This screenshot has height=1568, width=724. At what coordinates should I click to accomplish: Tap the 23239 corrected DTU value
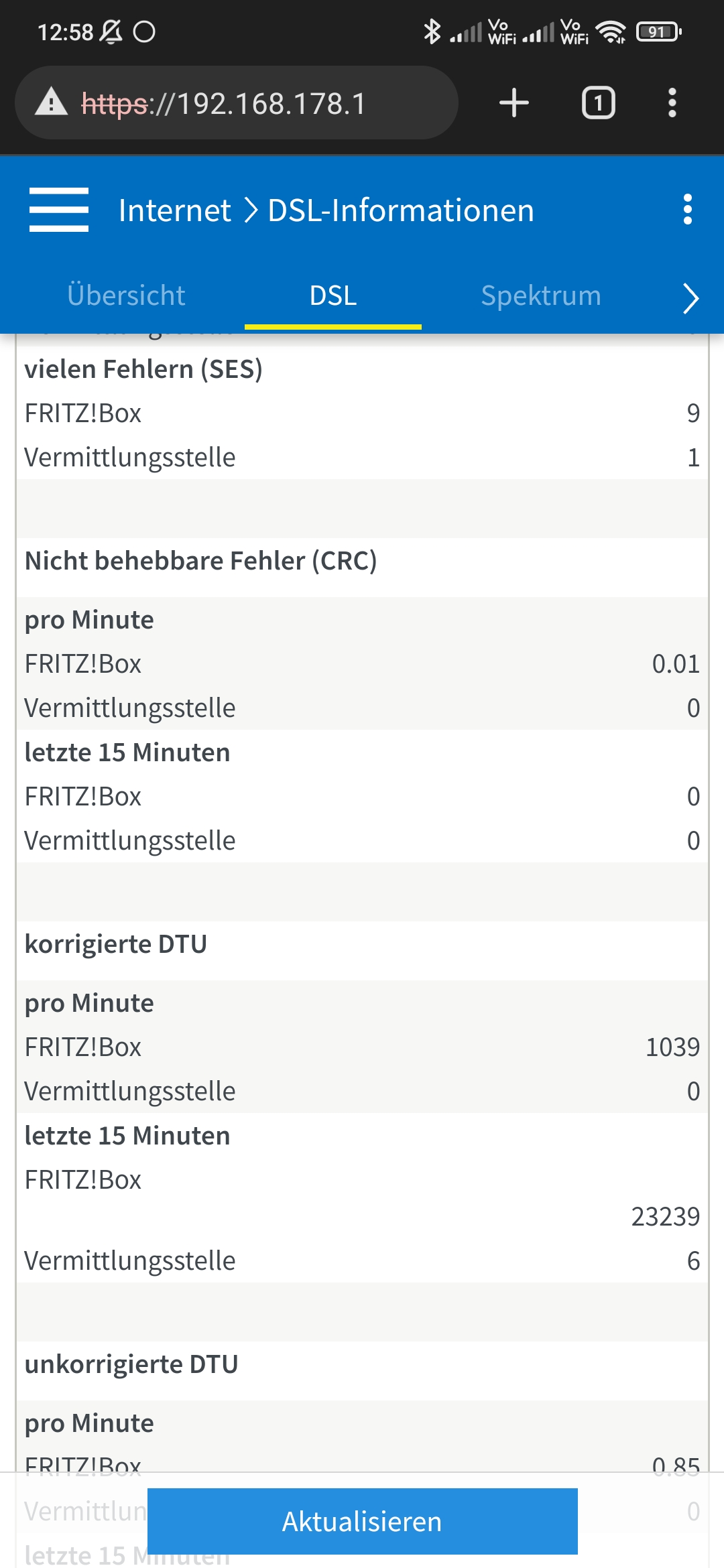(665, 1216)
